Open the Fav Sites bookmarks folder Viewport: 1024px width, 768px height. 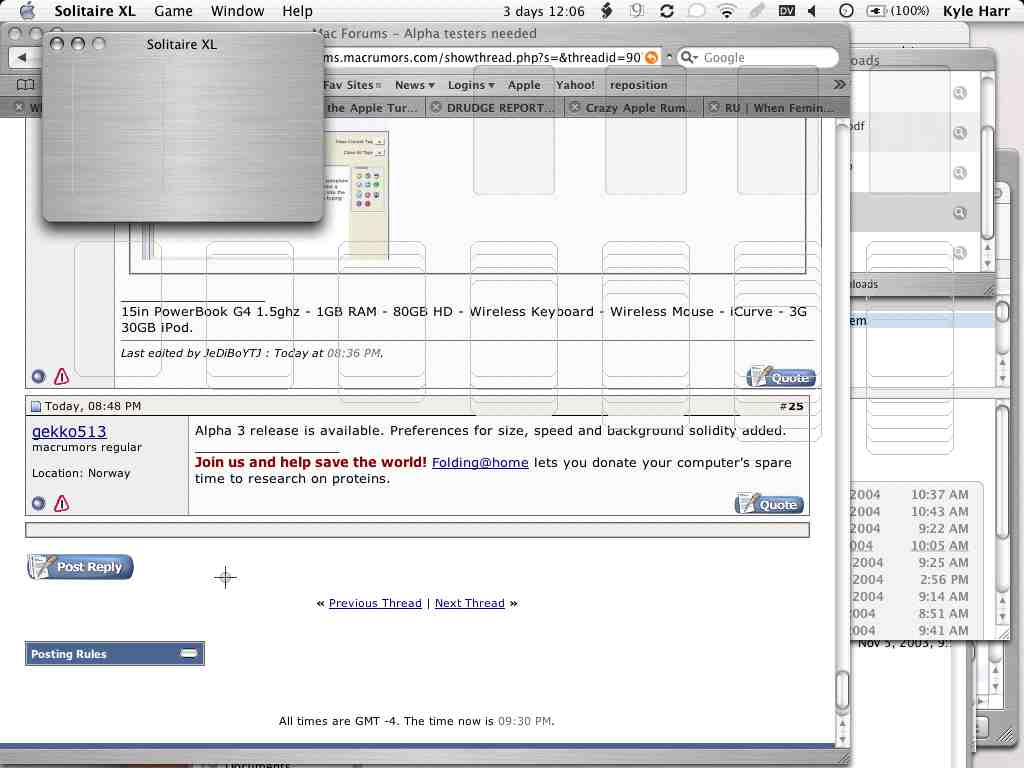pos(351,85)
